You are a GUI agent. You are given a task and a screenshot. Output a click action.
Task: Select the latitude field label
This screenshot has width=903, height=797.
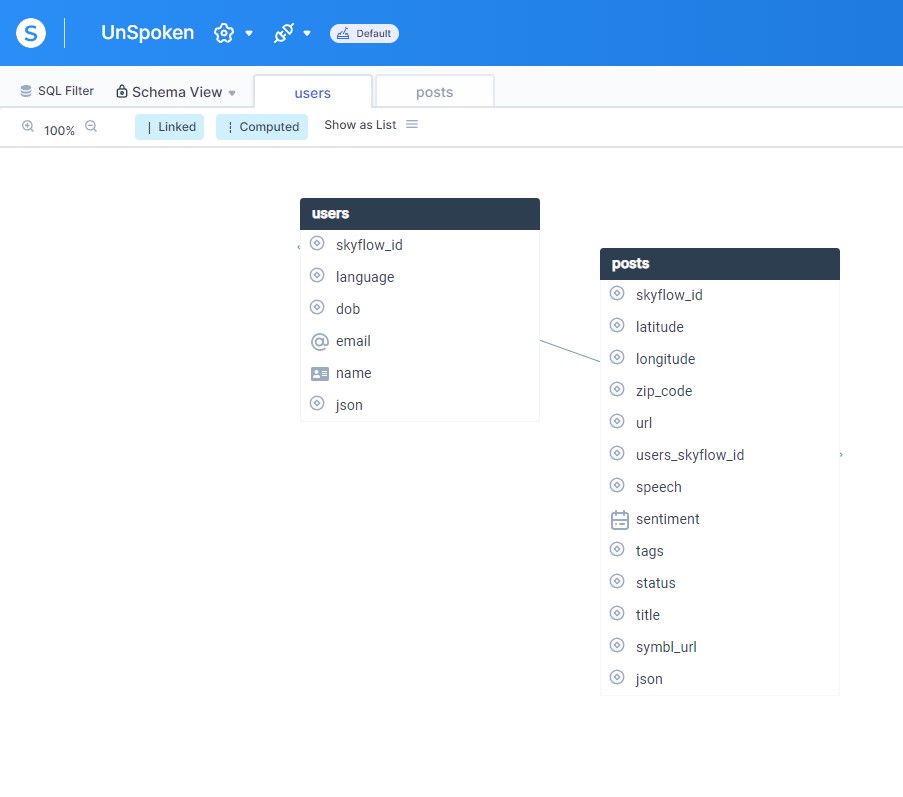pyautogui.click(x=659, y=327)
